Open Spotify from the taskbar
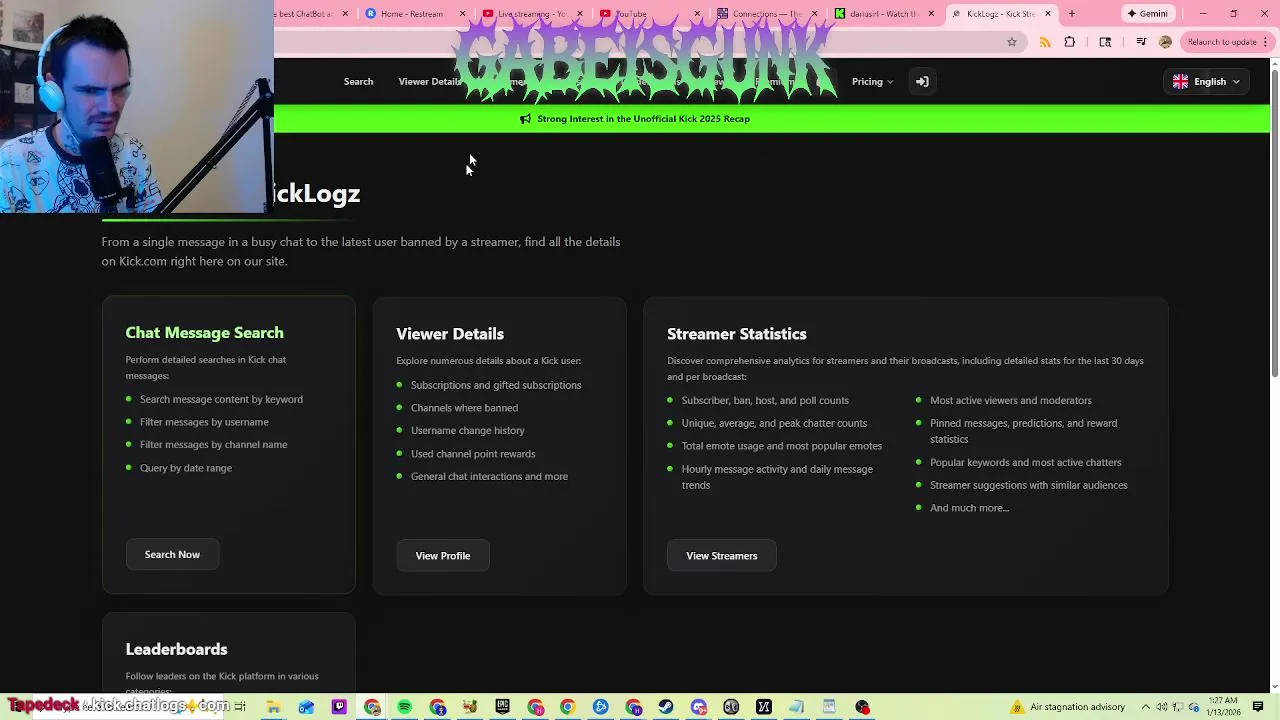1280x720 pixels. pos(405,707)
